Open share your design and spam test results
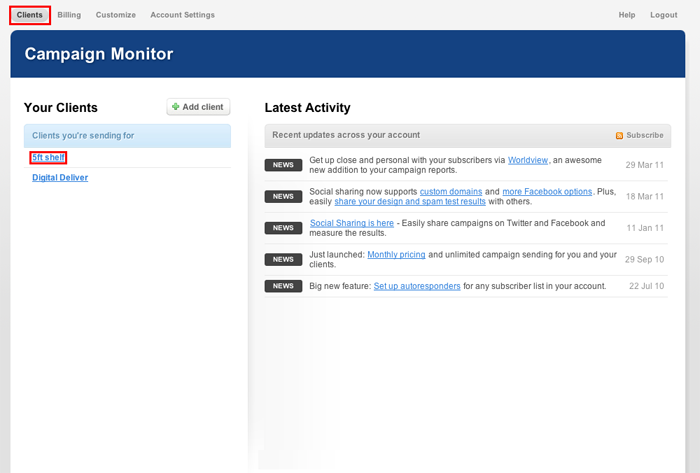Viewport: 700px width, 473px height. tap(410, 202)
